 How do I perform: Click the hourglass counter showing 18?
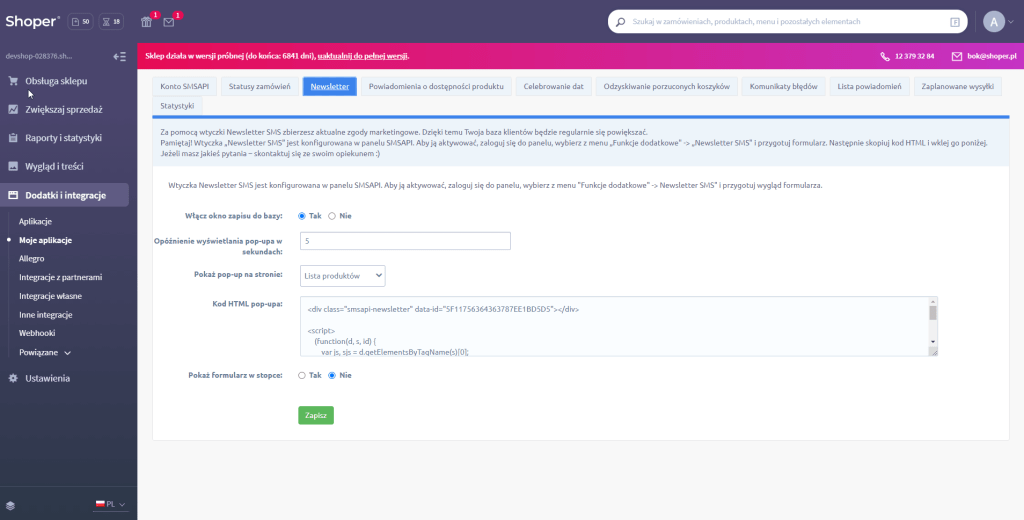click(111, 22)
